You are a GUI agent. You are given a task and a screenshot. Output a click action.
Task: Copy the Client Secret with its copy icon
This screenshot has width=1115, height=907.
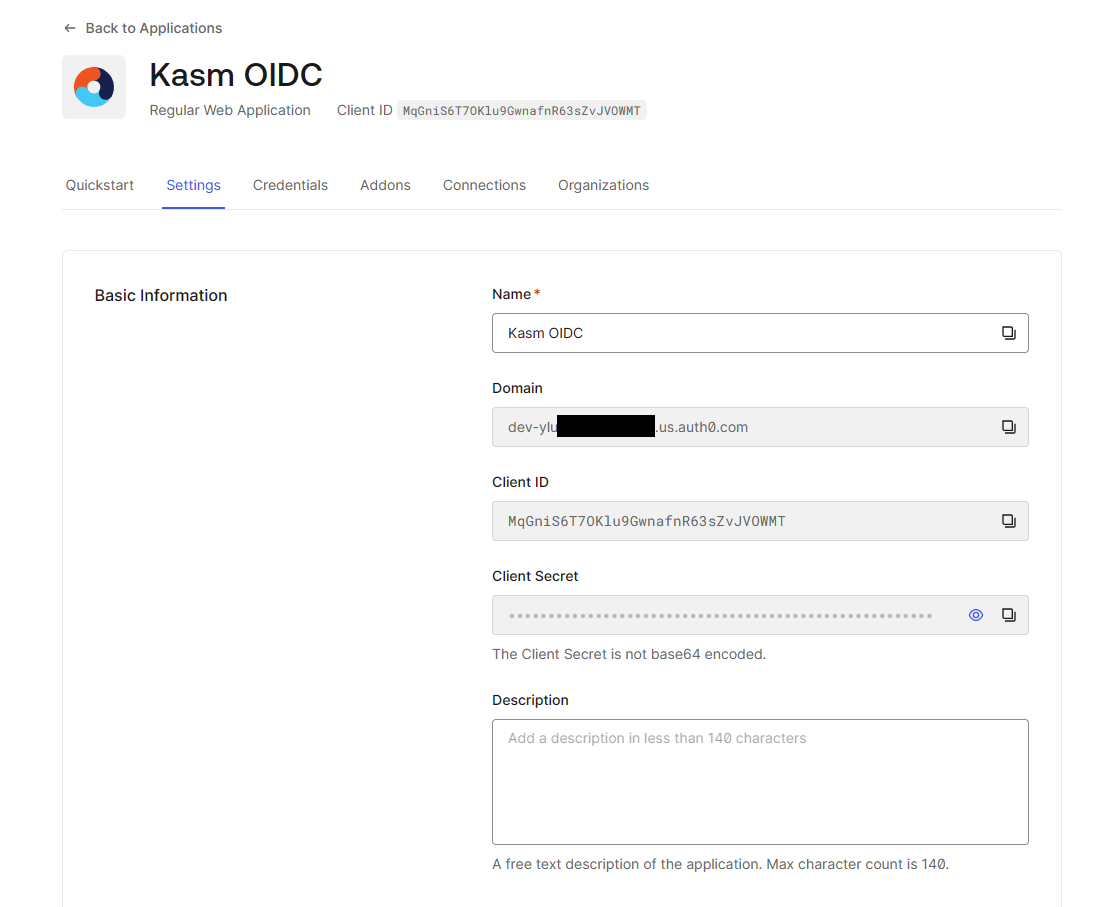pyautogui.click(x=1009, y=614)
